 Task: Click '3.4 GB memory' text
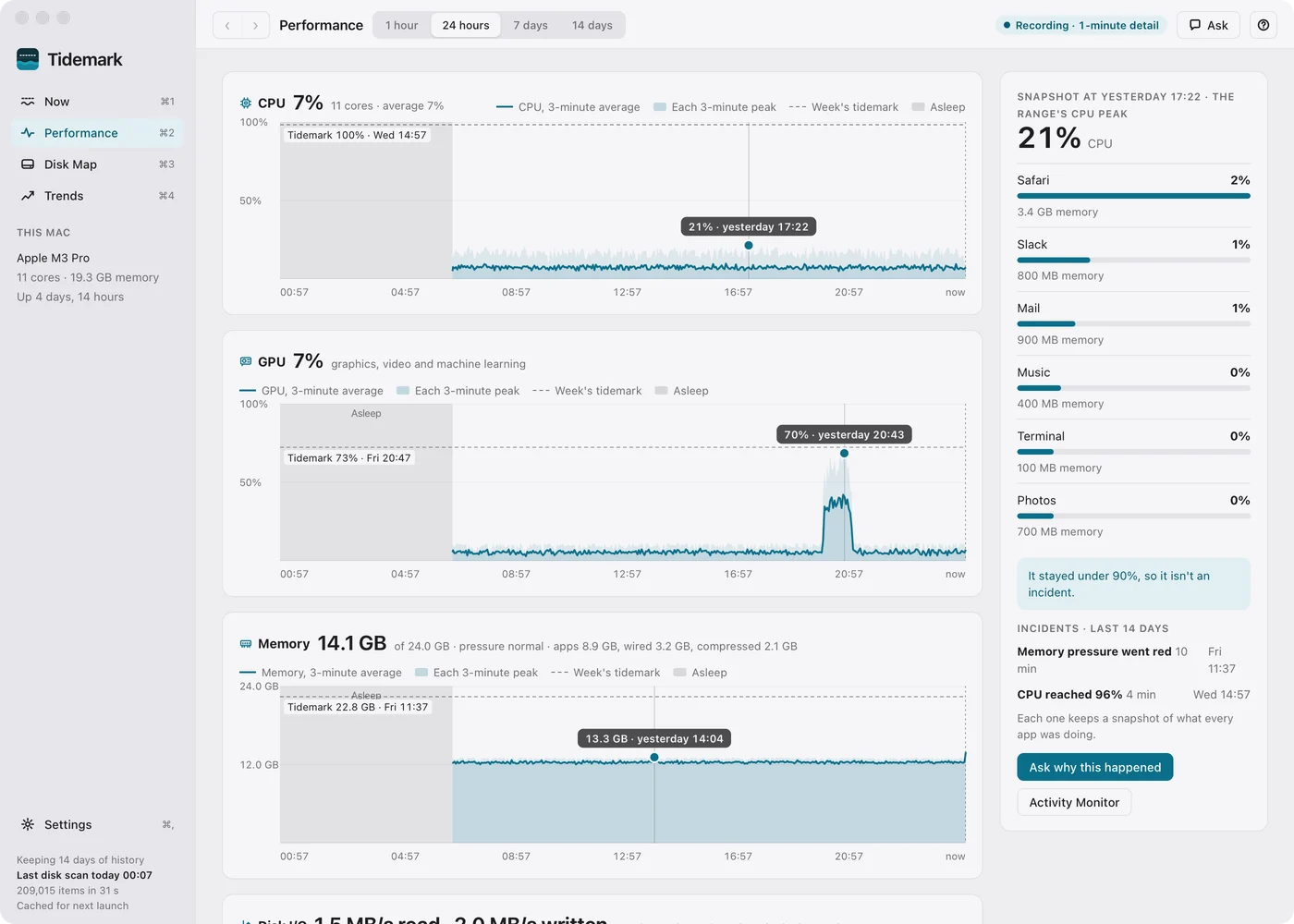(1057, 212)
